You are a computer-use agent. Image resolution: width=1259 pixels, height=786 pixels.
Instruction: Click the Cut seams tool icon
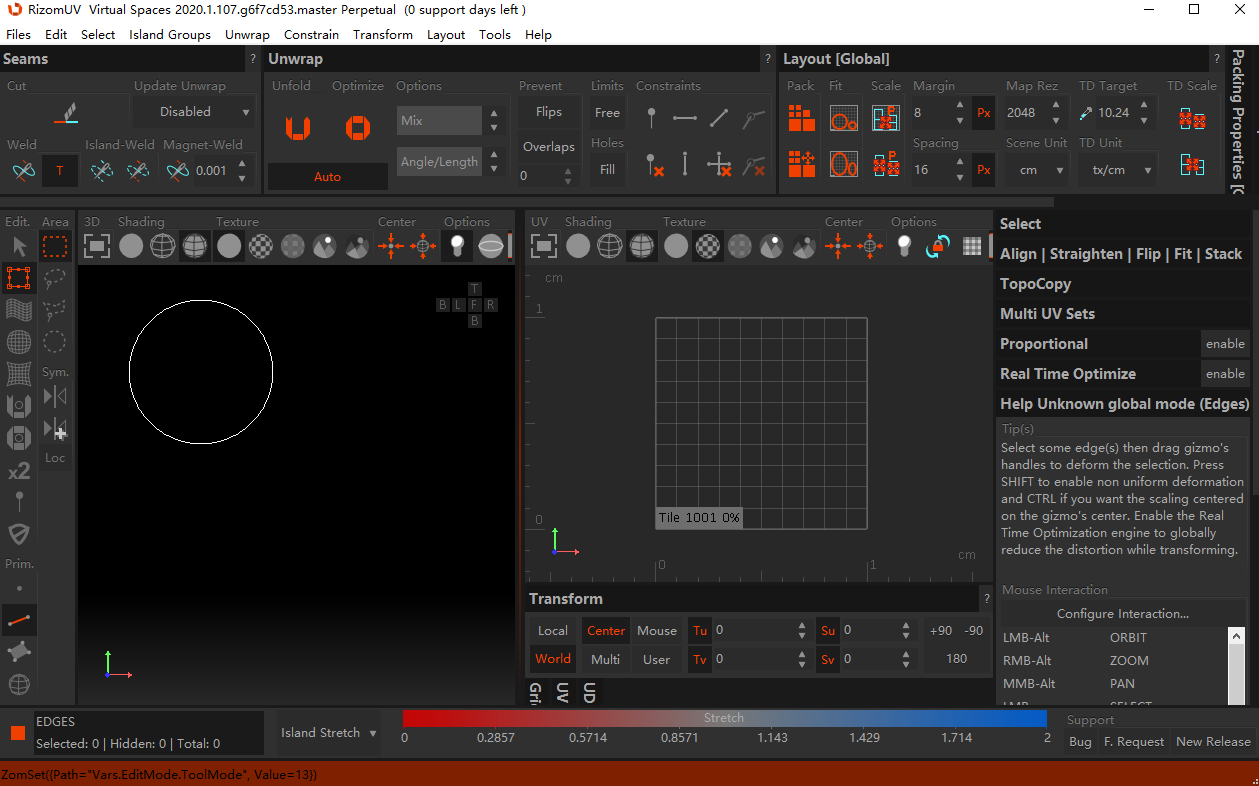[x=66, y=113]
